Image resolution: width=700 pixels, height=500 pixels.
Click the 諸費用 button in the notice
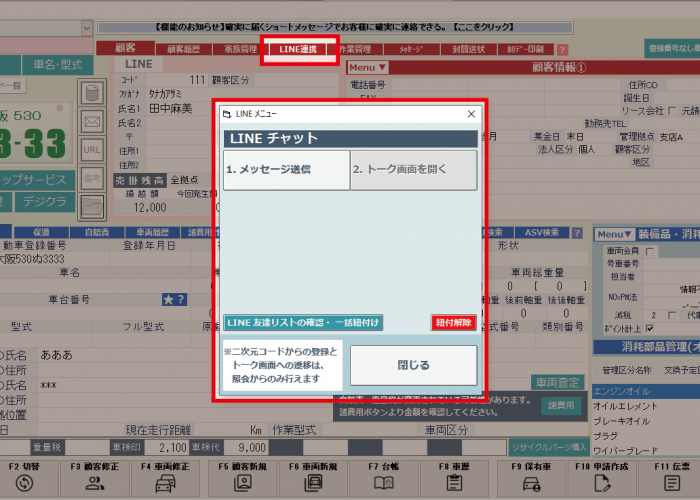click(561, 405)
